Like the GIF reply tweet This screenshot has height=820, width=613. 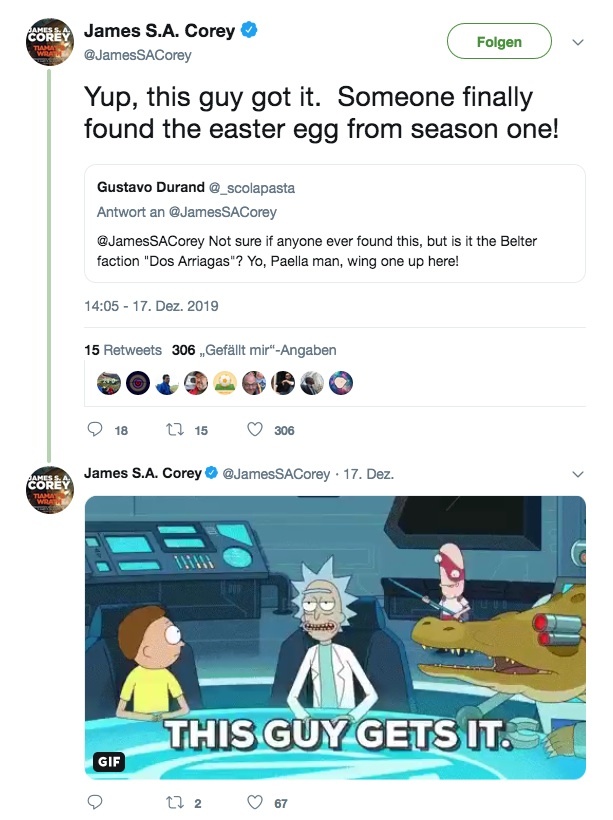[x=255, y=802]
